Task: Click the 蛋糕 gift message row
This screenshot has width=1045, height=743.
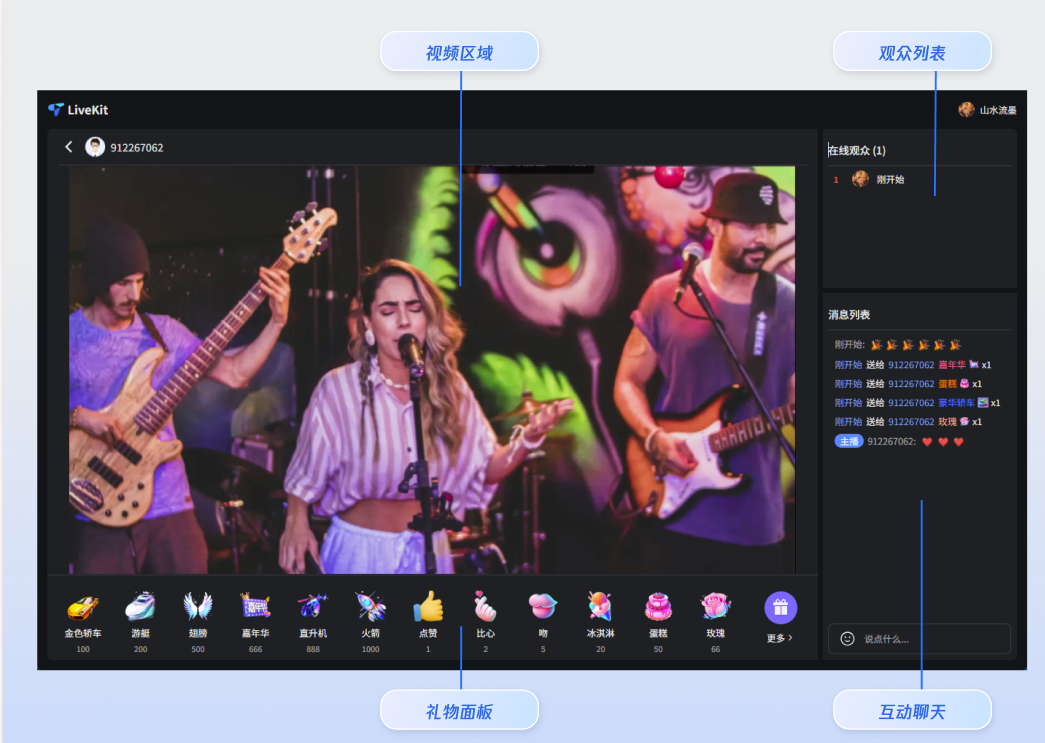Action: [908, 384]
